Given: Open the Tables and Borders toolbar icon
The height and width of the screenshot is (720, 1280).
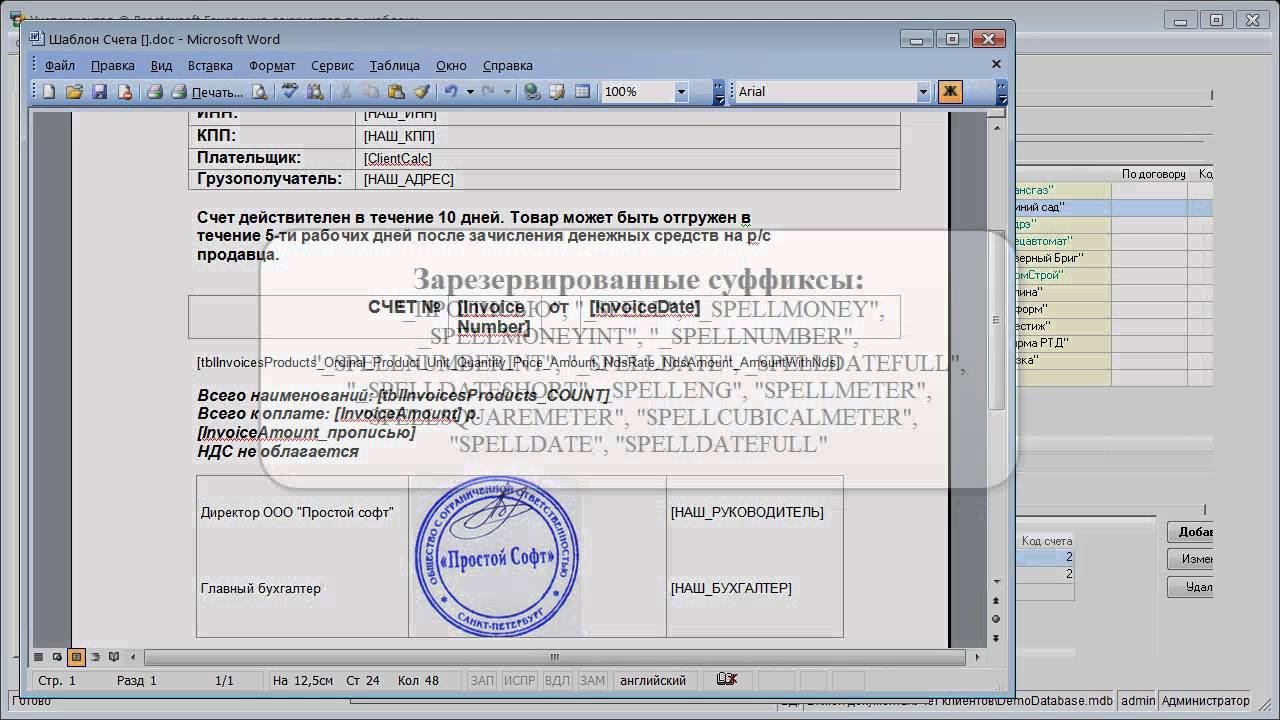Looking at the screenshot, I should pos(557,92).
